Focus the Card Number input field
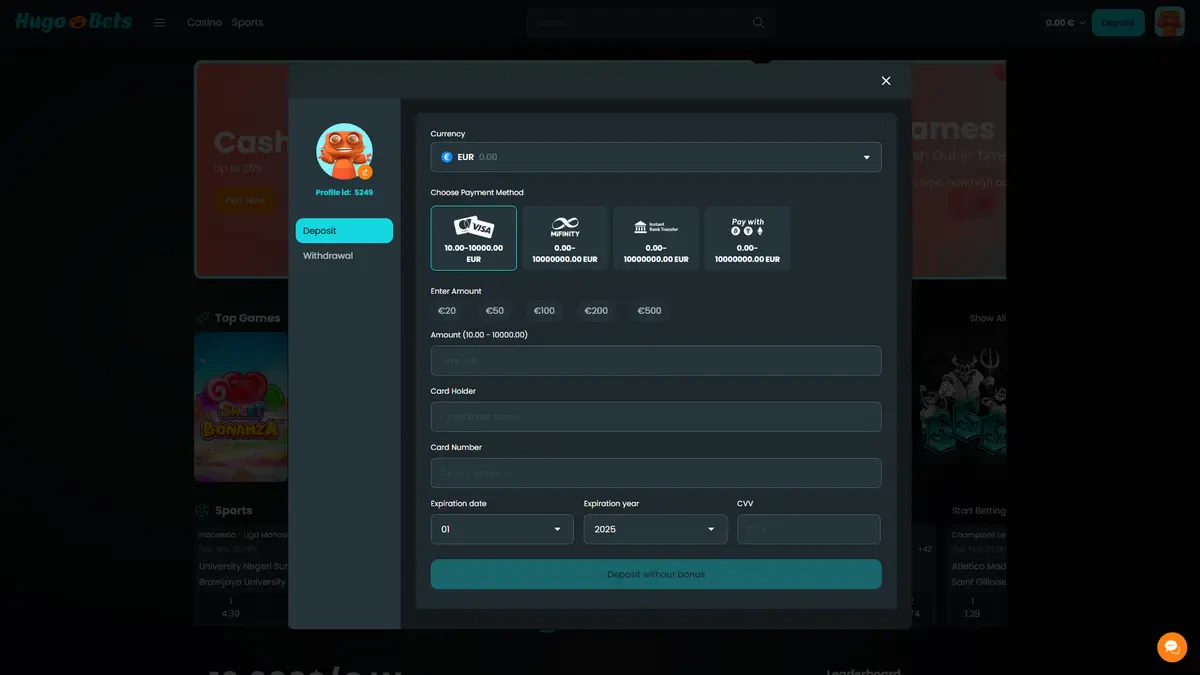 (x=656, y=473)
